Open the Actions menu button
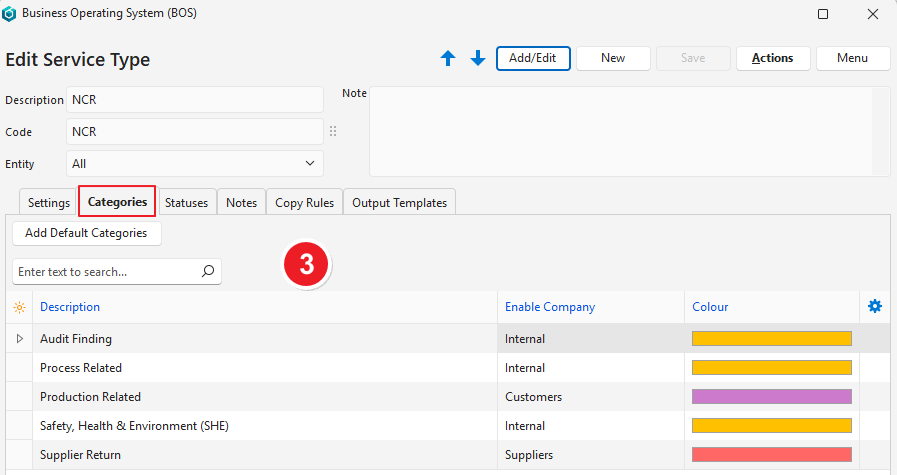This screenshot has width=897, height=475. (x=772, y=58)
